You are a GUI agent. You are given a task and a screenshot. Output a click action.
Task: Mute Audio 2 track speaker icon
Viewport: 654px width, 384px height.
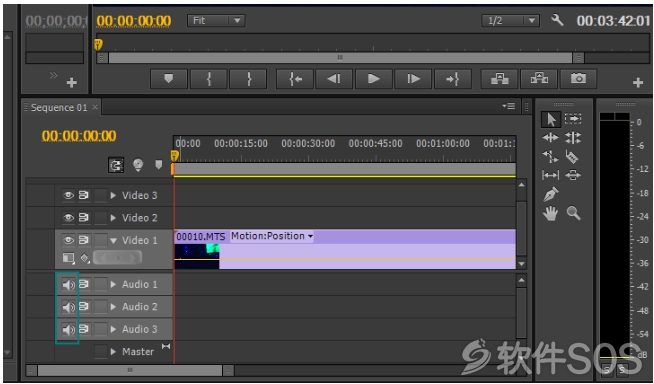pyautogui.click(x=68, y=307)
